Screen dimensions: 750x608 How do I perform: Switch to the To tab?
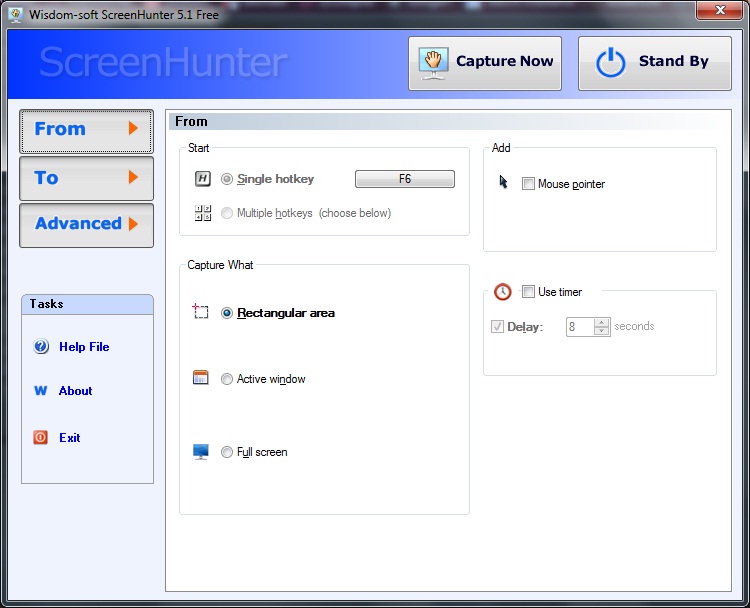click(x=87, y=178)
